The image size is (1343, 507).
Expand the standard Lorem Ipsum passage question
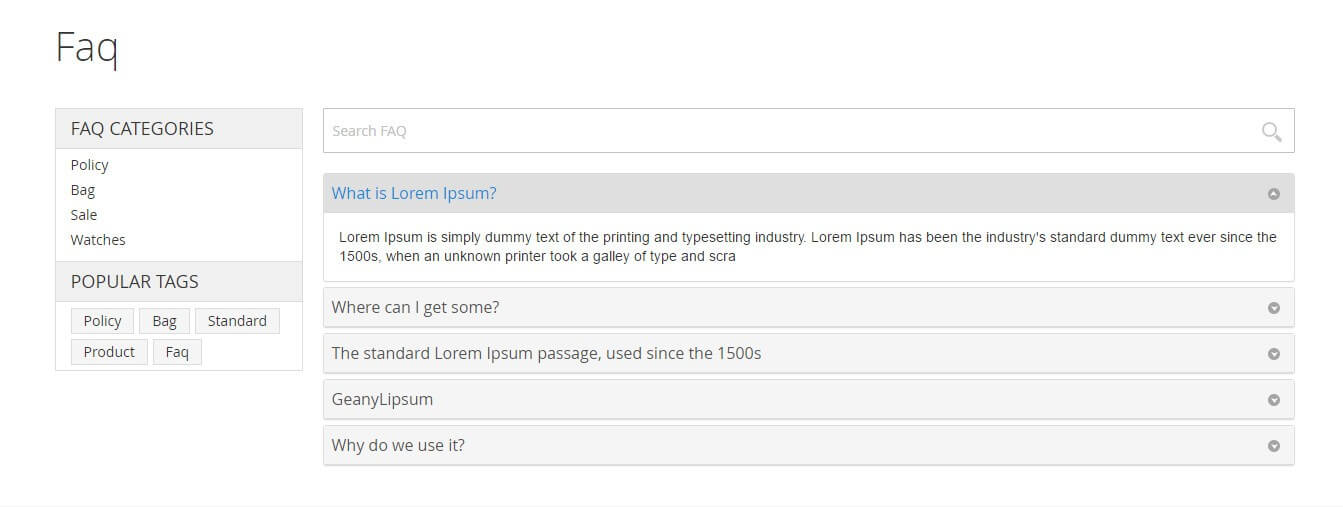pos(546,353)
